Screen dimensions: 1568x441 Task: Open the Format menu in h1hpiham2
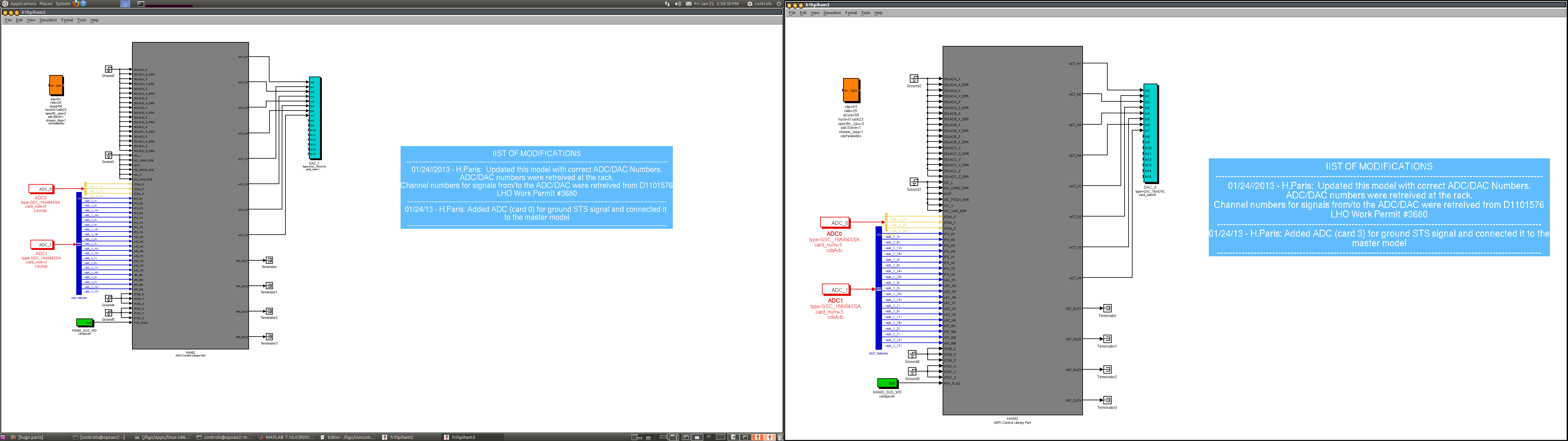pos(67,20)
